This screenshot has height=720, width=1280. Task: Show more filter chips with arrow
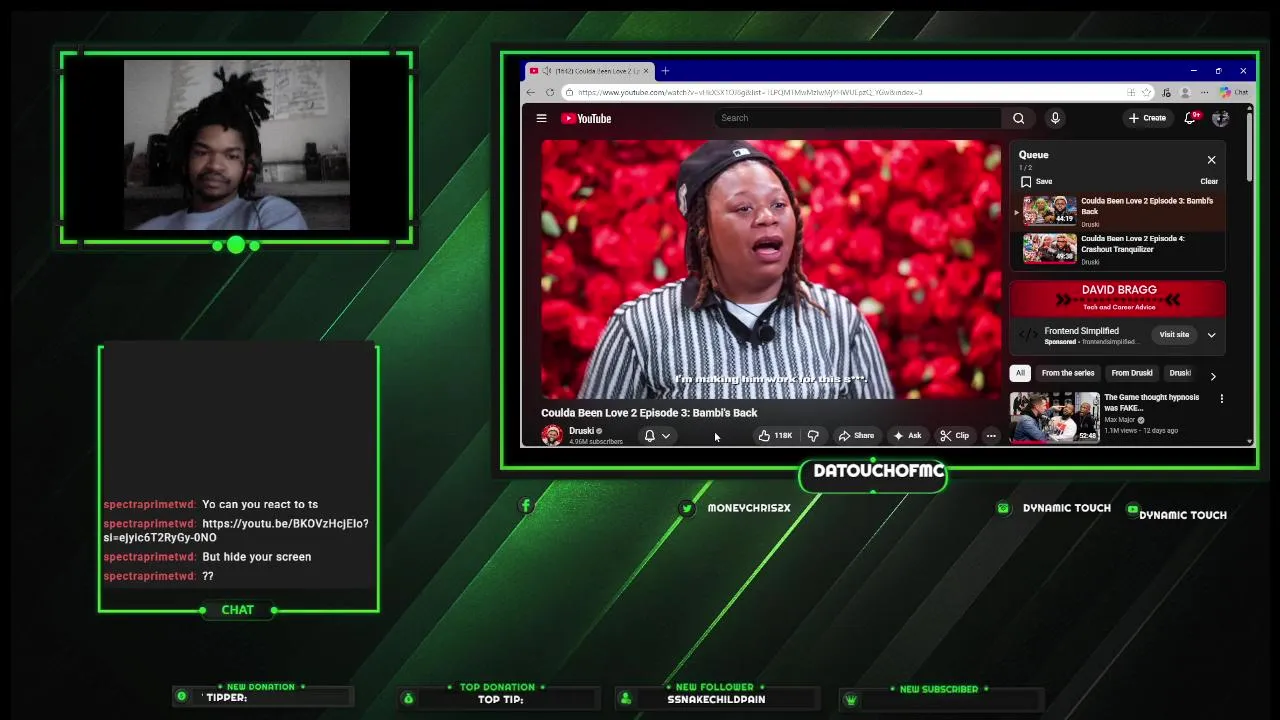click(x=1213, y=376)
